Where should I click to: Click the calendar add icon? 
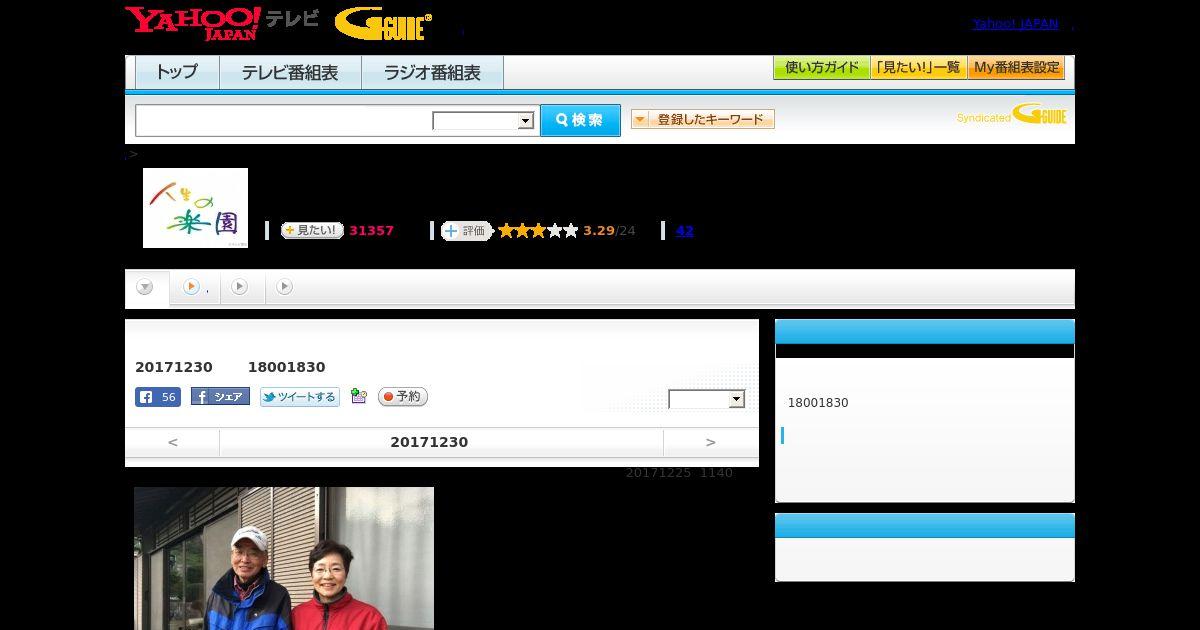coord(359,397)
